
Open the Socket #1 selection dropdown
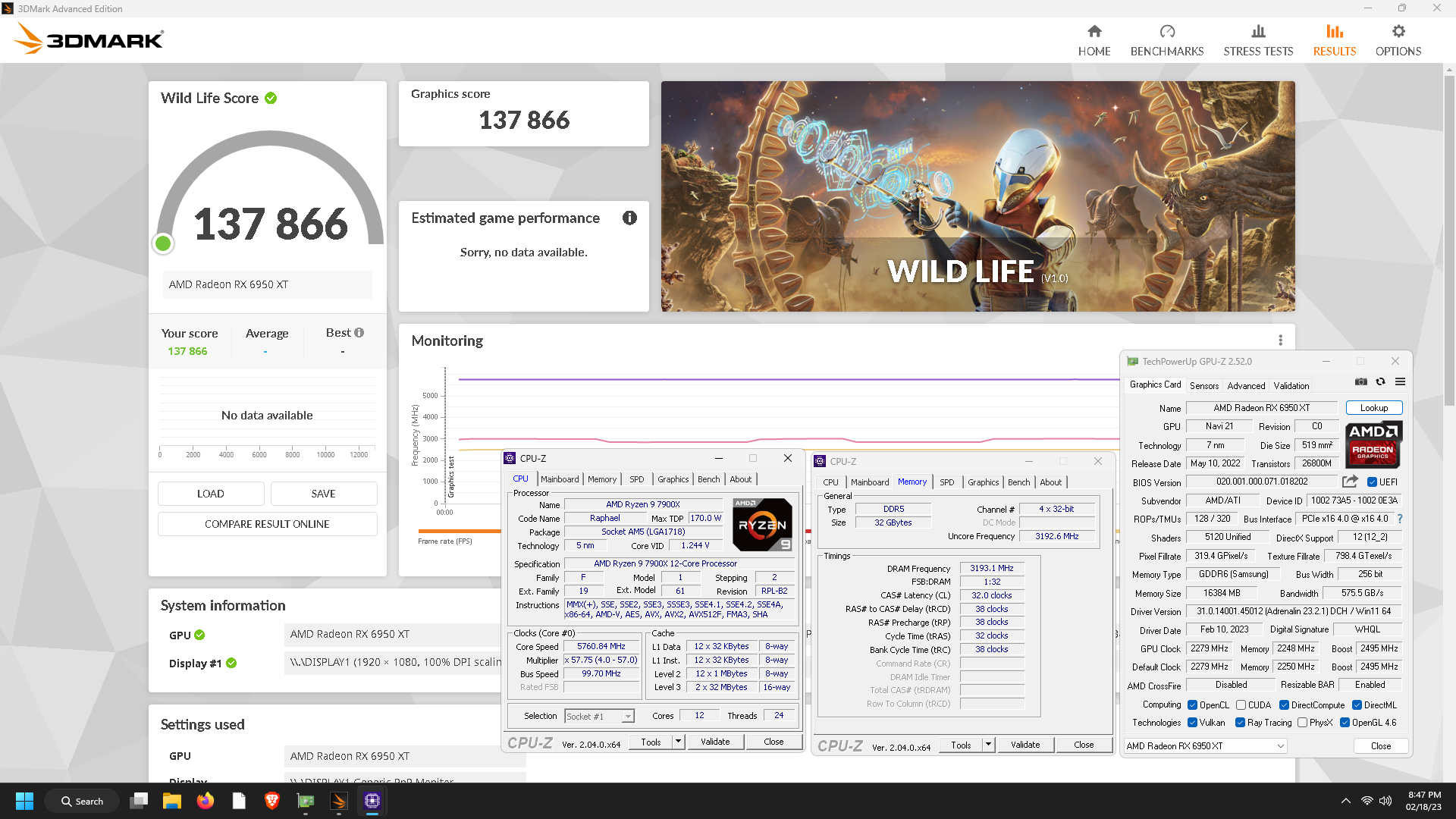[599, 717]
